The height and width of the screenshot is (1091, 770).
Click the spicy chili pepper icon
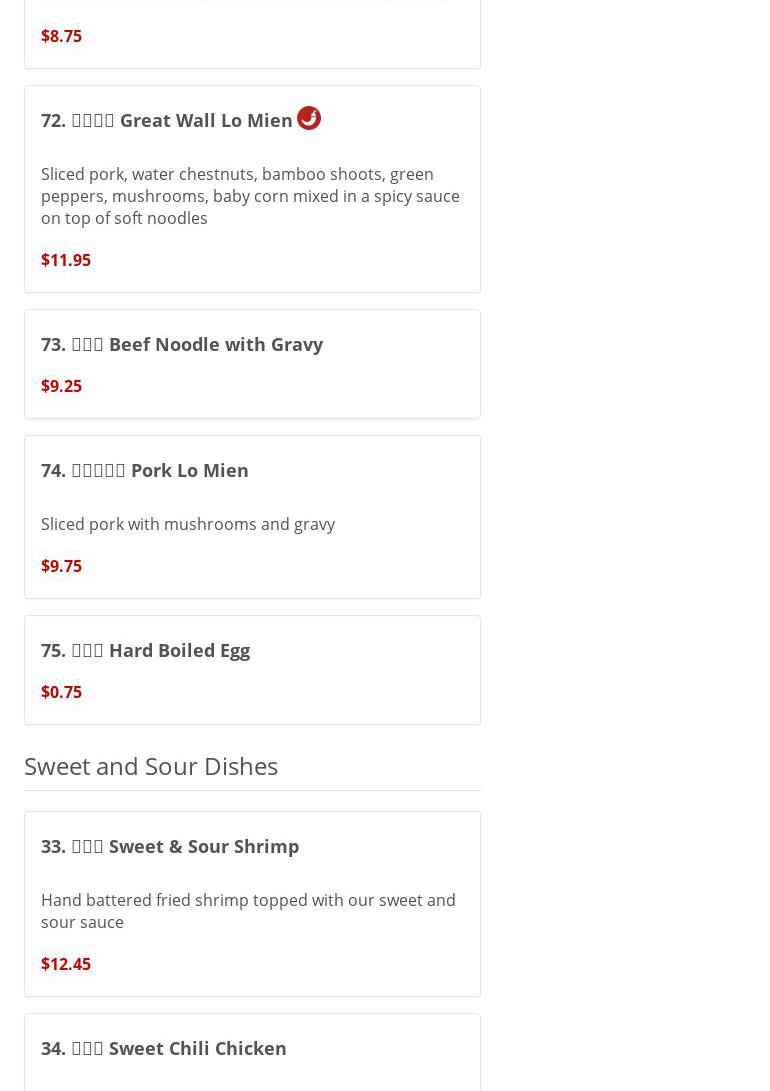coord(308,118)
